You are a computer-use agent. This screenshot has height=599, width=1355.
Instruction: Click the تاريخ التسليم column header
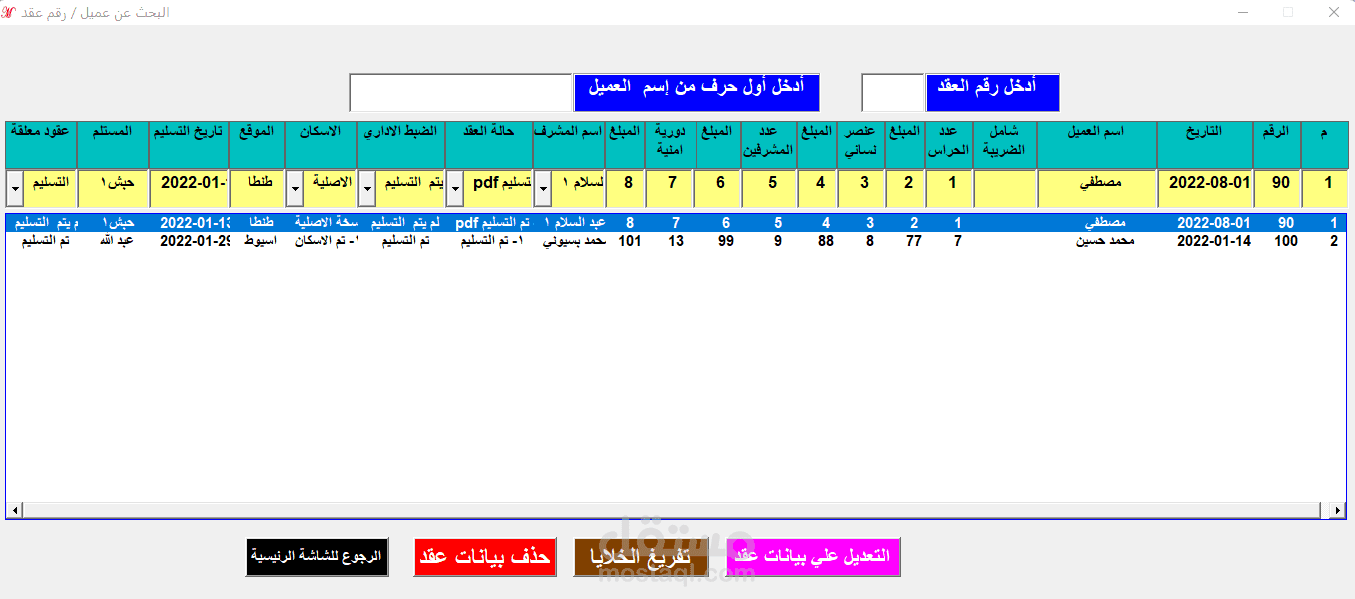point(189,144)
